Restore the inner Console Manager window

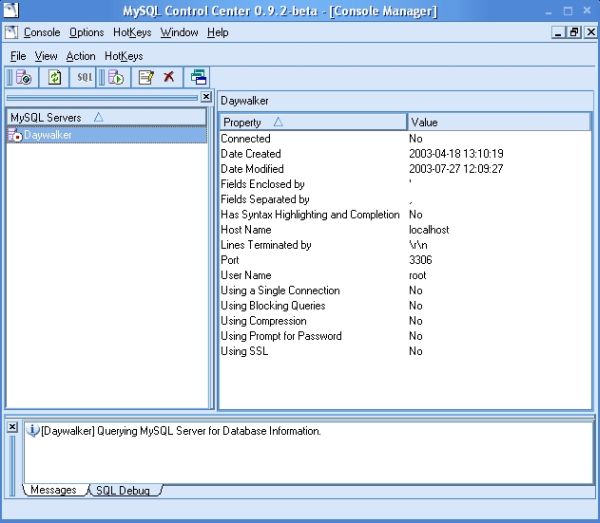point(574,33)
